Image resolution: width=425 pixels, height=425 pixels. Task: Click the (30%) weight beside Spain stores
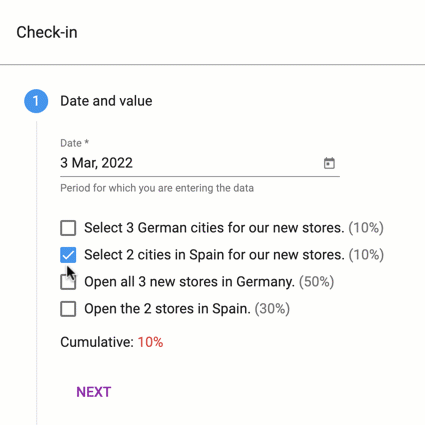[x=272, y=309]
